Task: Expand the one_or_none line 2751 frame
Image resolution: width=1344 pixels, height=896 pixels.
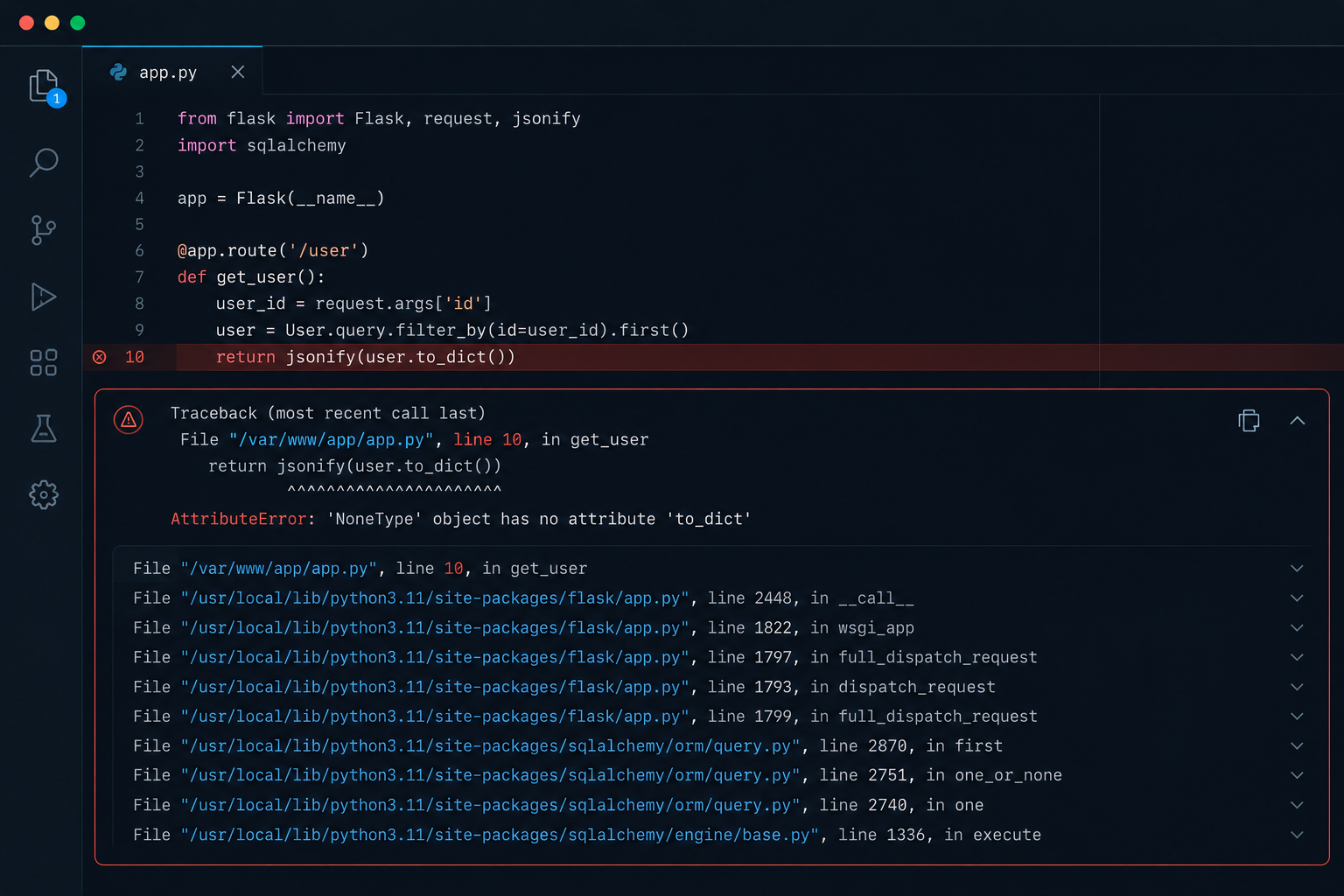Action: pyautogui.click(x=1297, y=775)
